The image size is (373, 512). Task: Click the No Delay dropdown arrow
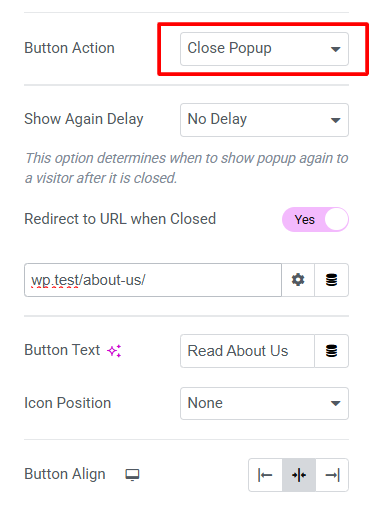[335, 120]
